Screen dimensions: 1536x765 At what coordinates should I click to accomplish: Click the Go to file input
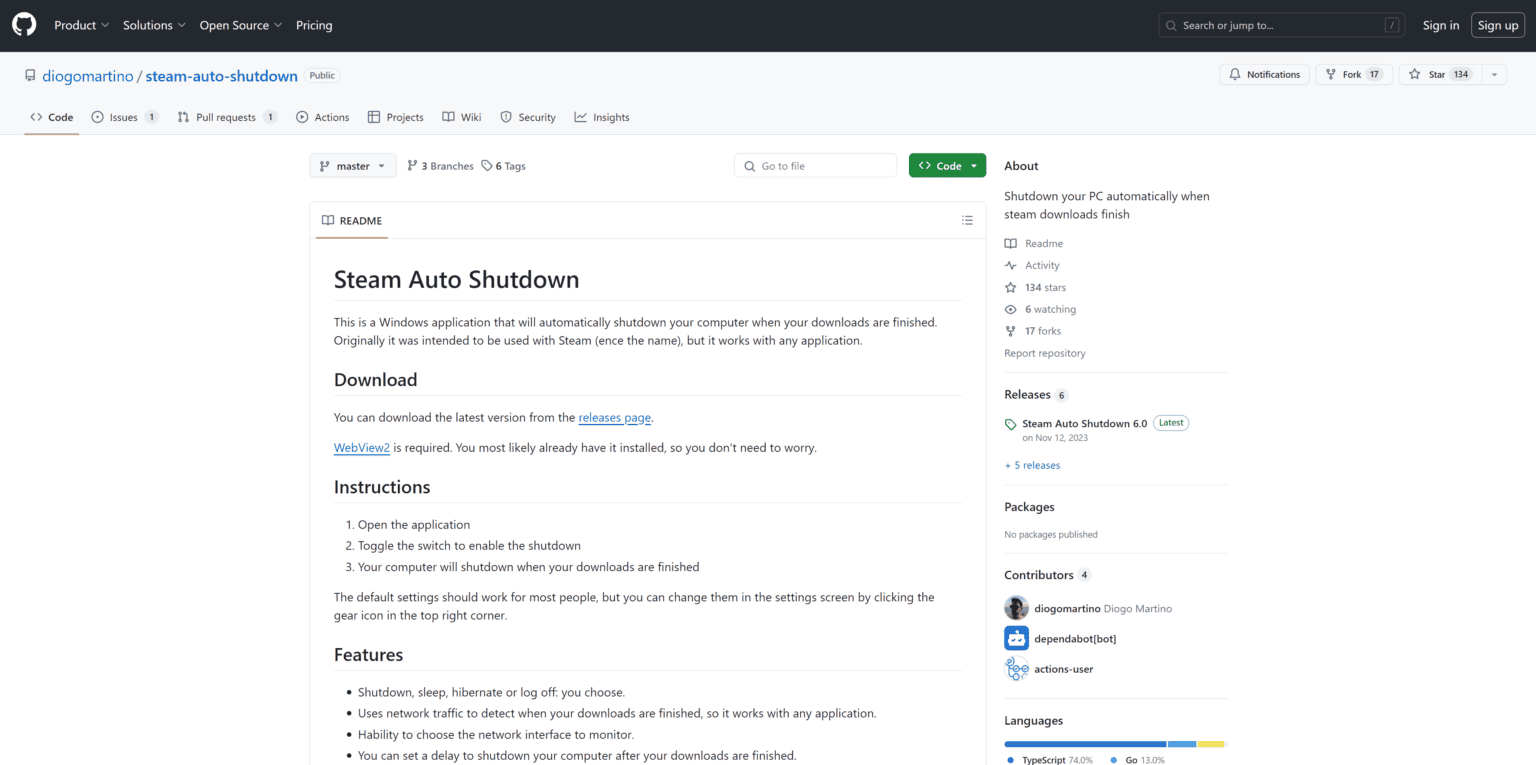click(x=815, y=166)
